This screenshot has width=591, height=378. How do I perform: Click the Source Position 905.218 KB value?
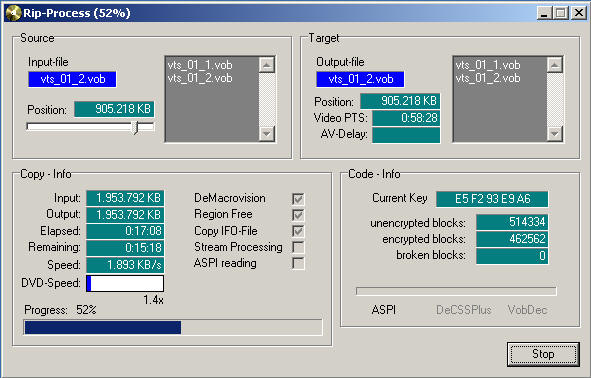point(114,109)
